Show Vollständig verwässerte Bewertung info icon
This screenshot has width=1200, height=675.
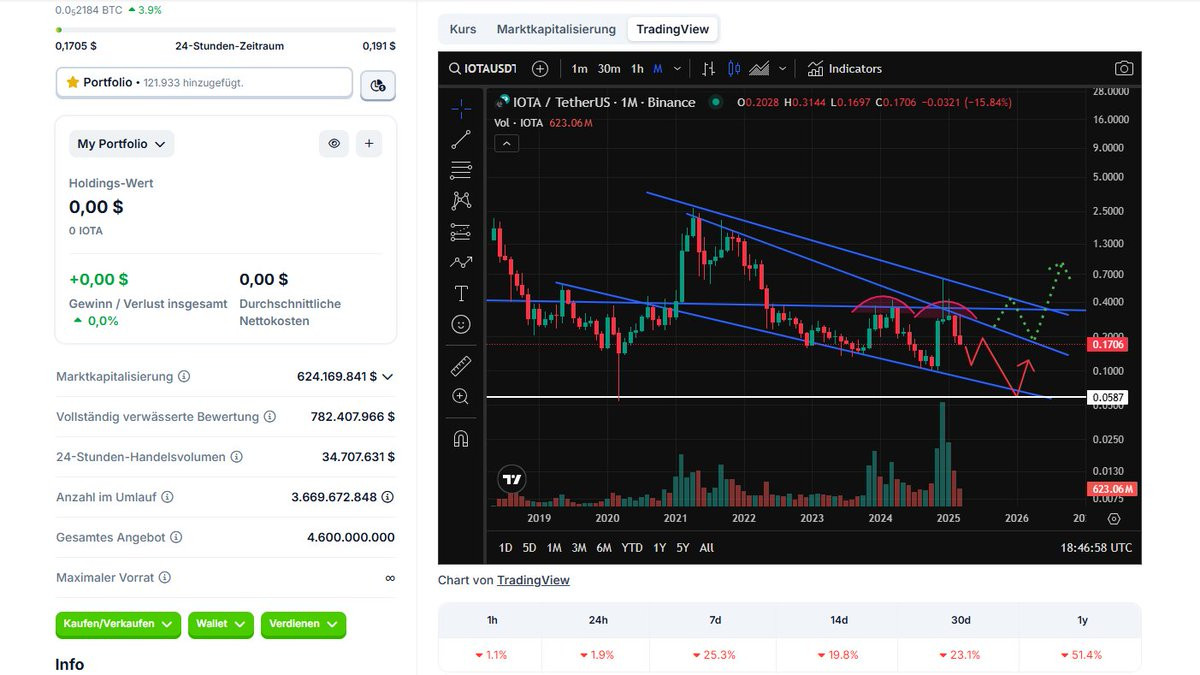[x=270, y=417]
